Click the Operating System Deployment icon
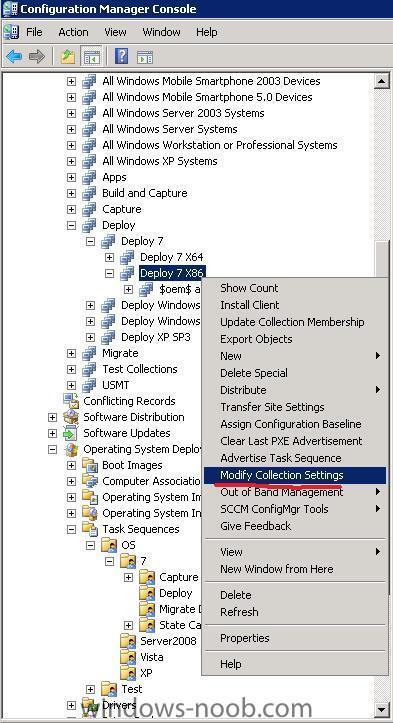Screen dimensions: 393x723 [x=71, y=449]
